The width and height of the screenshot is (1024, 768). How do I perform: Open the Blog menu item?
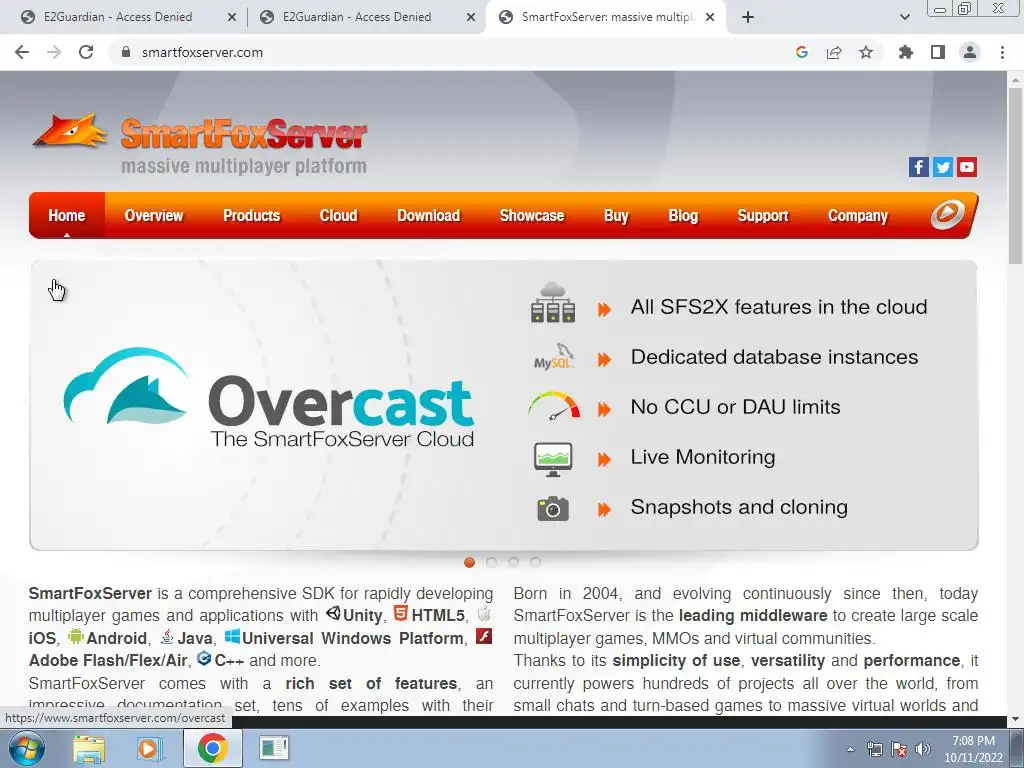click(x=683, y=216)
